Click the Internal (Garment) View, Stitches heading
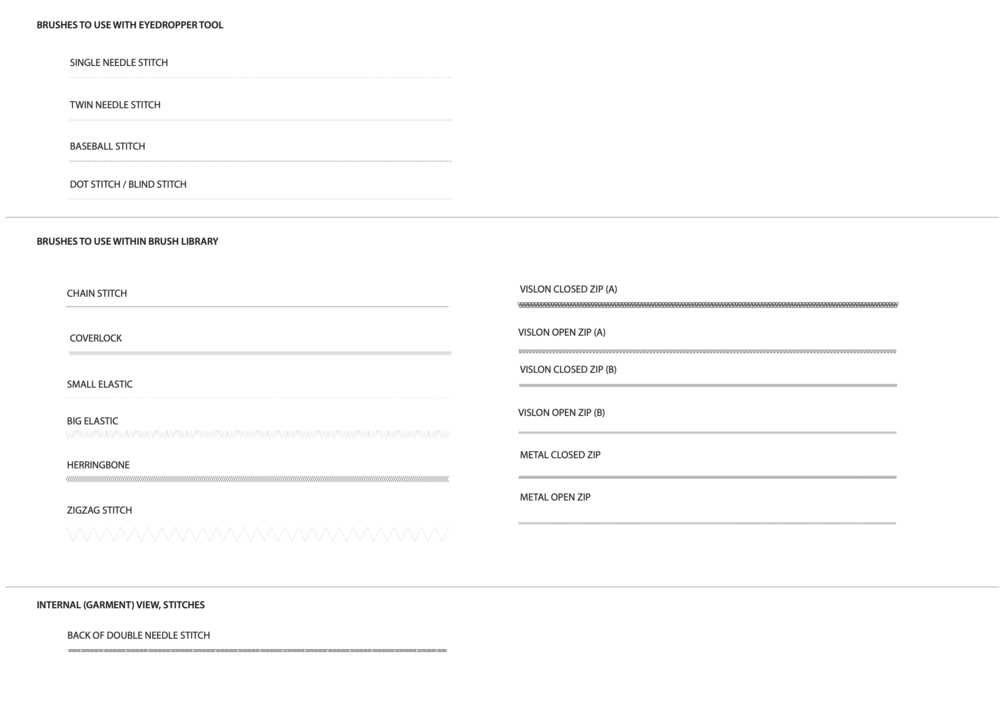 point(120,605)
